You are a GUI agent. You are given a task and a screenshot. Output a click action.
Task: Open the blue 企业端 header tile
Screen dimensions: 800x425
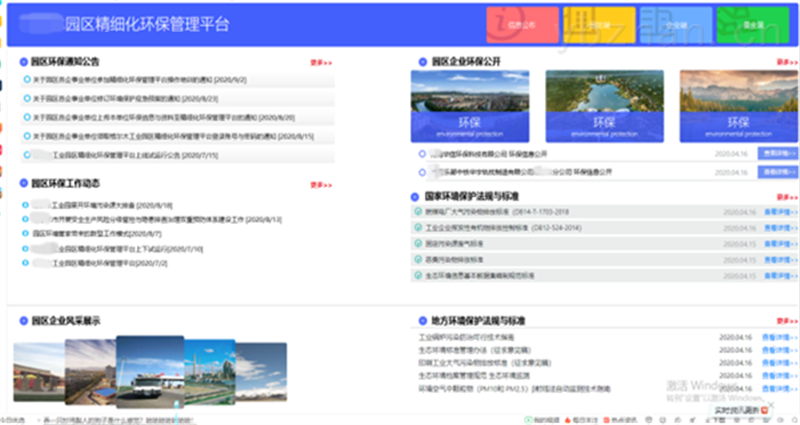pyautogui.click(x=675, y=24)
